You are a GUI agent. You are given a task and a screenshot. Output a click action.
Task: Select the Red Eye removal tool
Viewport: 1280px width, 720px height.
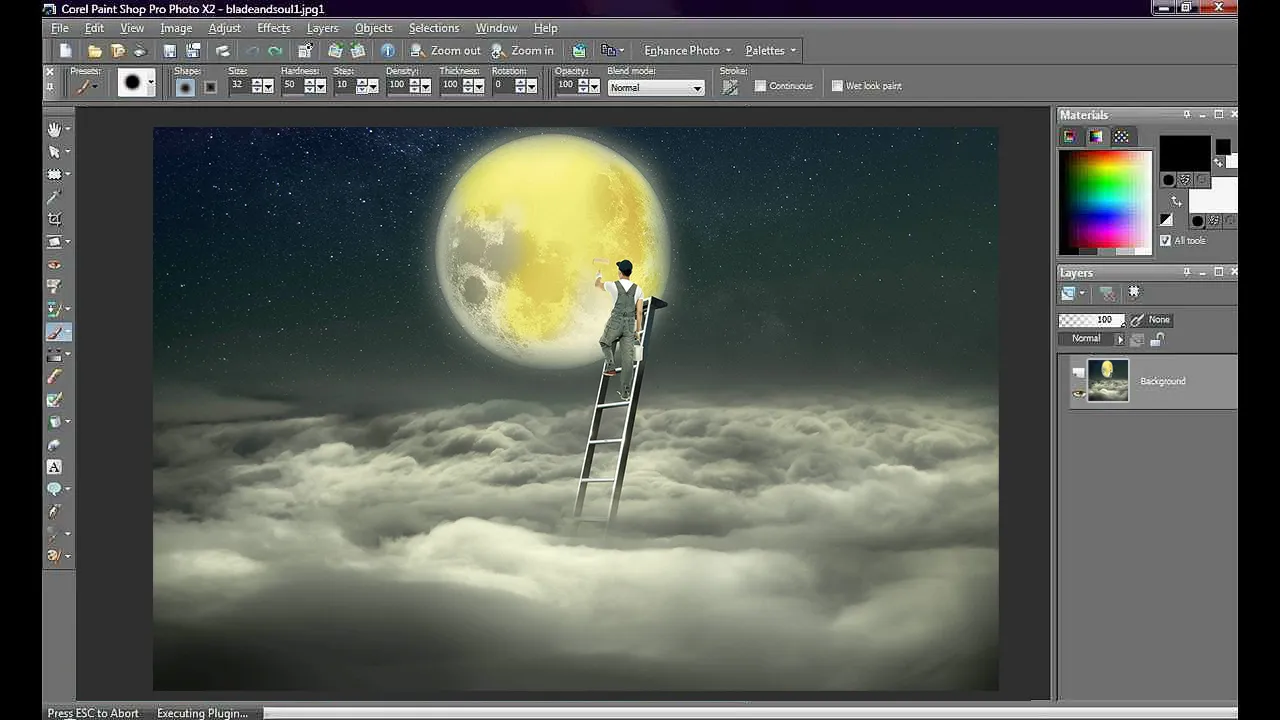tap(55, 263)
